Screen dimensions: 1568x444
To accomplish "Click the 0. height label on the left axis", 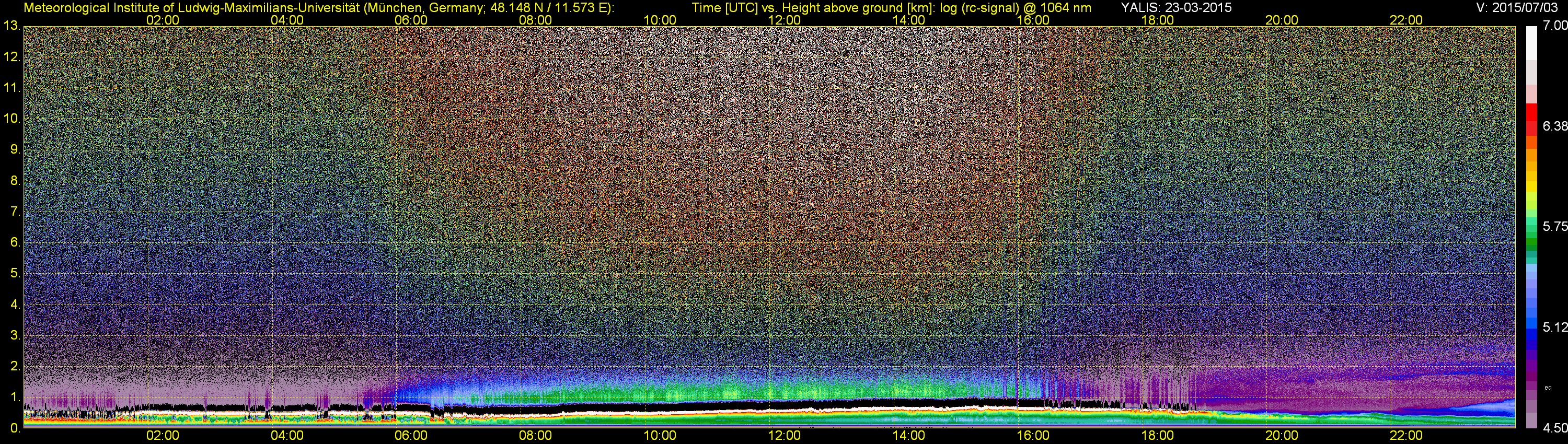I will (15, 428).
